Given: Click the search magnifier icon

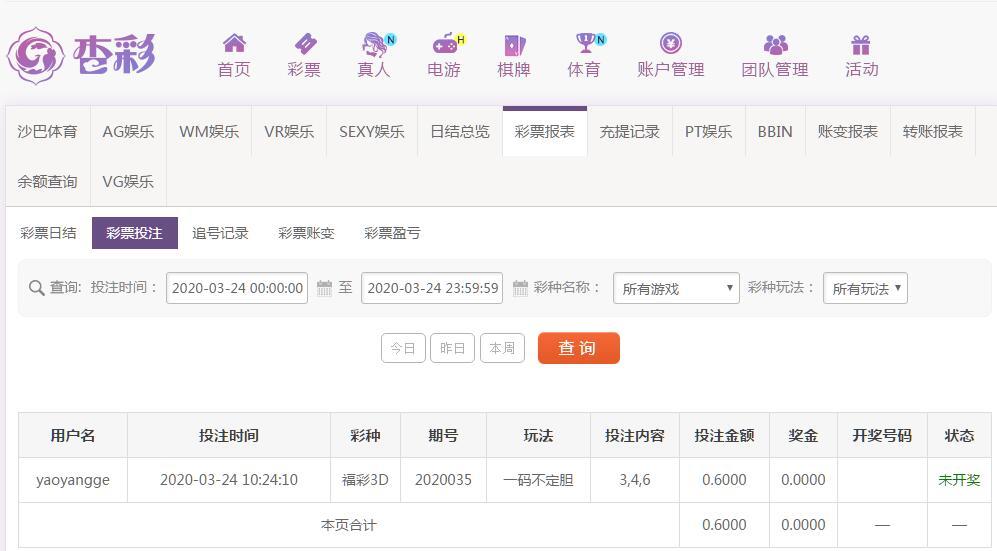Looking at the screenshot, I should click(37, 288).
